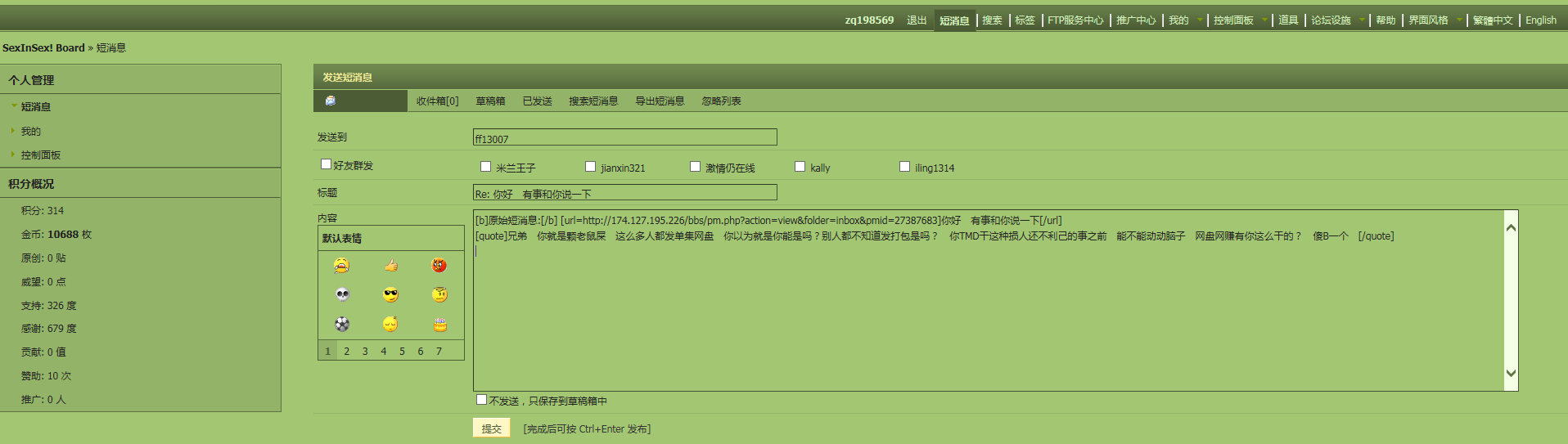The height and width of the screenshot is (444, 1568).
Task: Tick the iling1314 friend checkbox
Action: coord(904,166)
